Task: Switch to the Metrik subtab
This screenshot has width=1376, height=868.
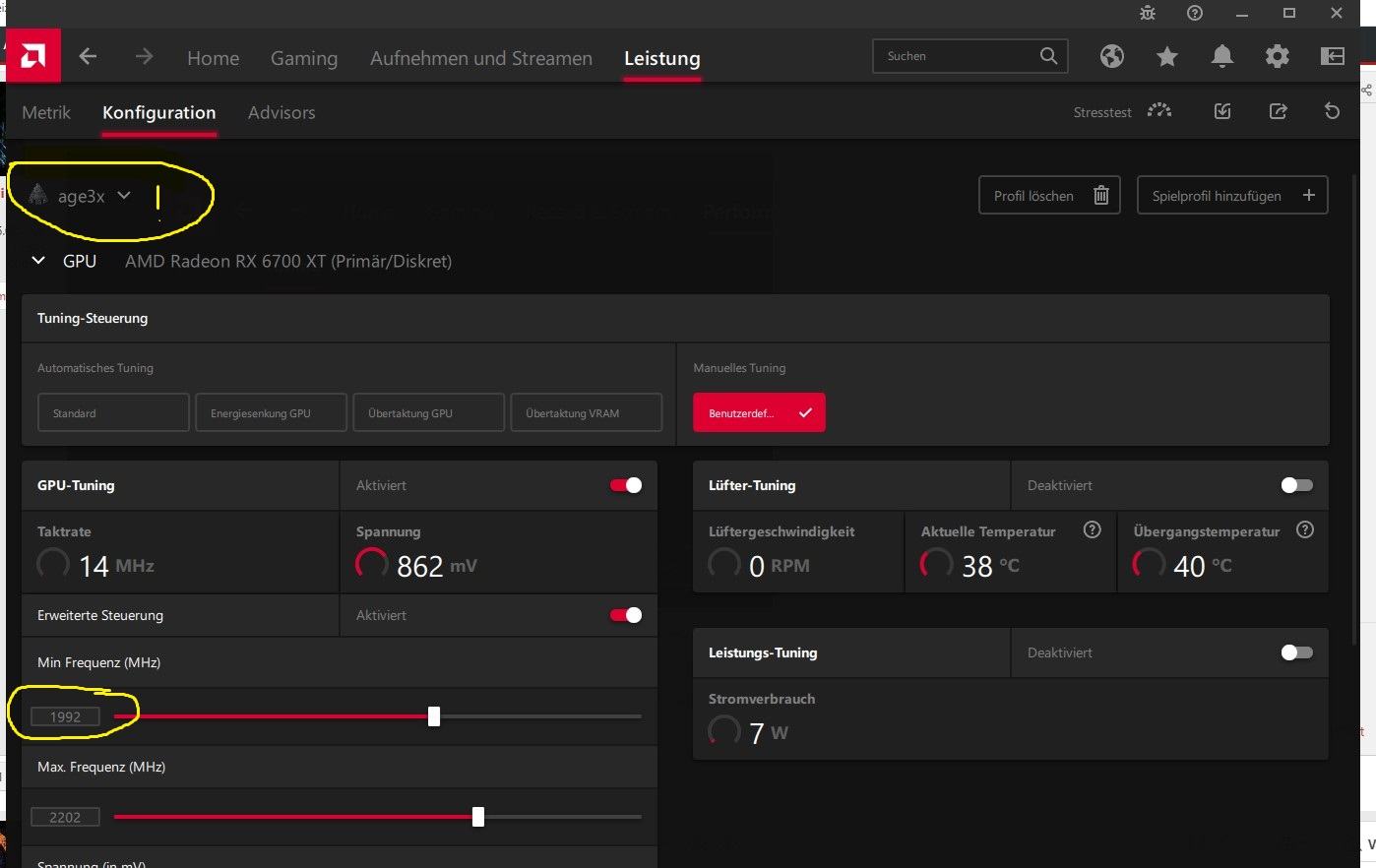Action: [46, 112]
